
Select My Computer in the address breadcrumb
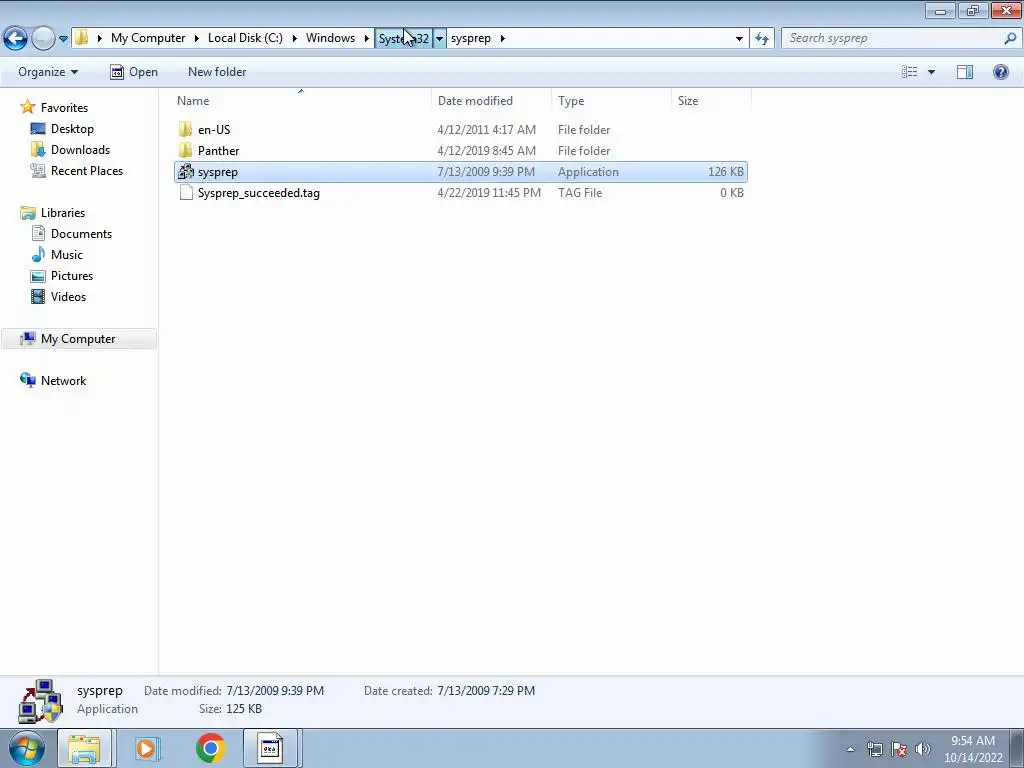point(148,38)
